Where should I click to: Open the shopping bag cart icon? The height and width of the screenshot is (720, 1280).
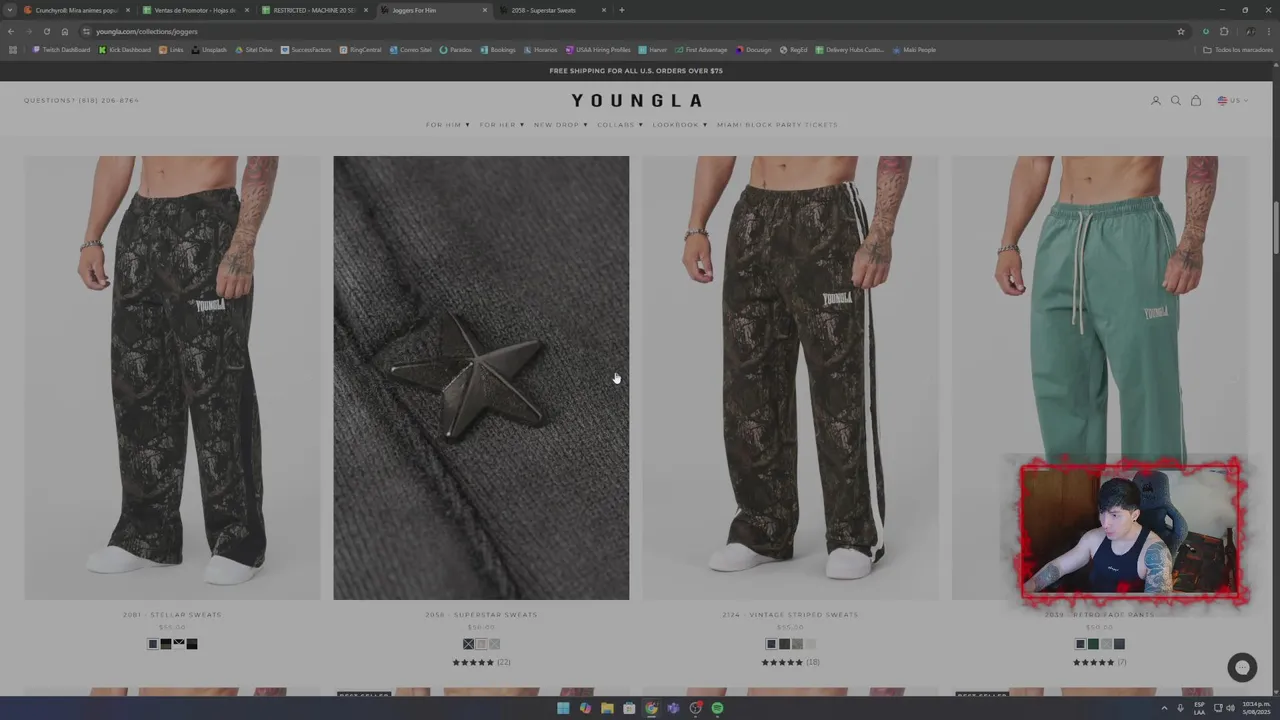click(1196, 101)
